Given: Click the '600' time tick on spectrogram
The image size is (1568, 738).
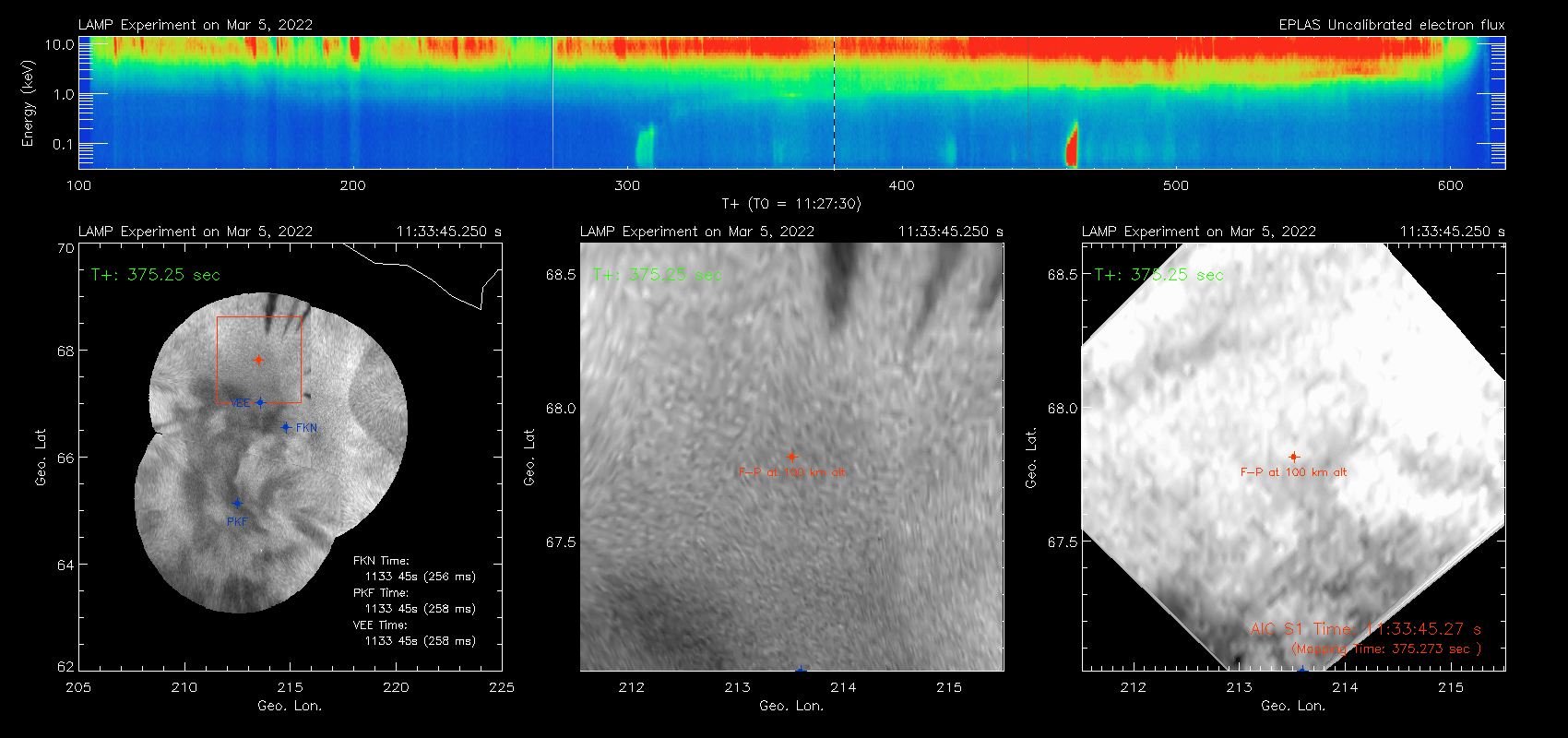Looking at the screenshot, I should (x=1450, y=185).
